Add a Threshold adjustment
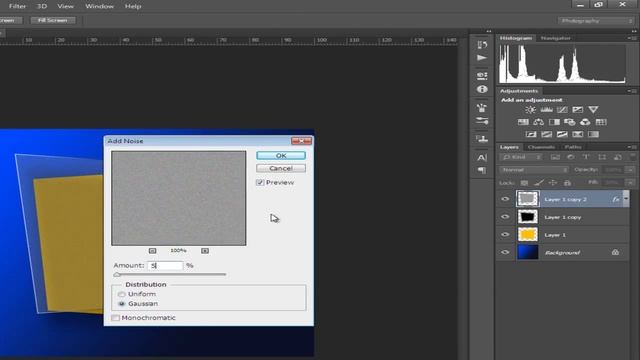 (562, 134)
